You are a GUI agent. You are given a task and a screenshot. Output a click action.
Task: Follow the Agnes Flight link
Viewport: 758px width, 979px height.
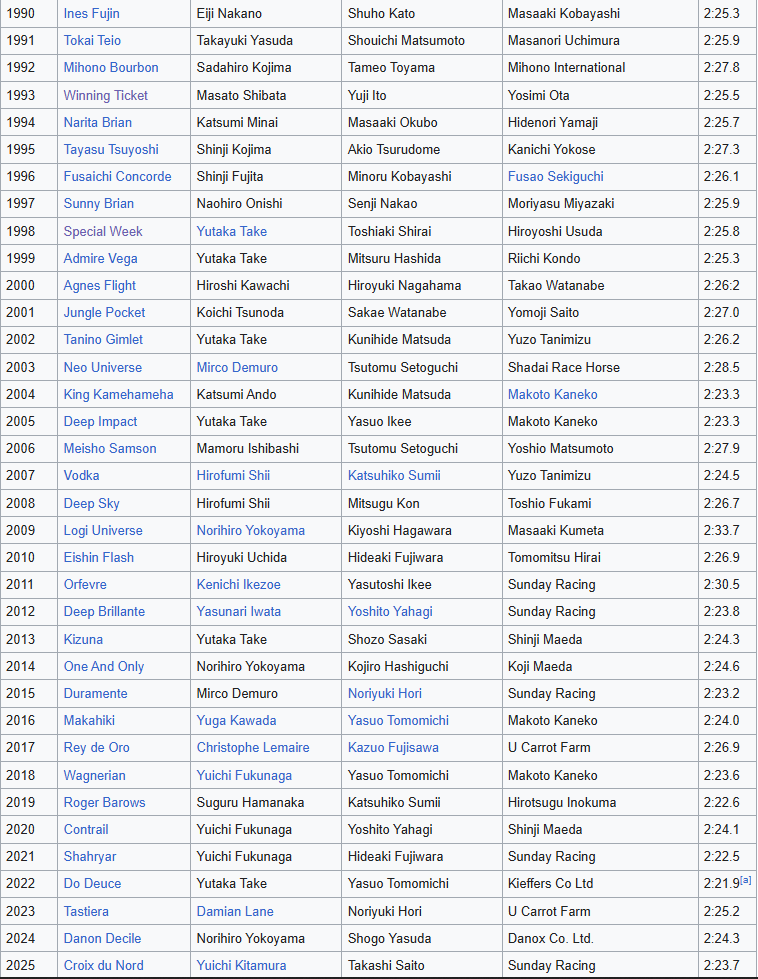click(99, 285)
